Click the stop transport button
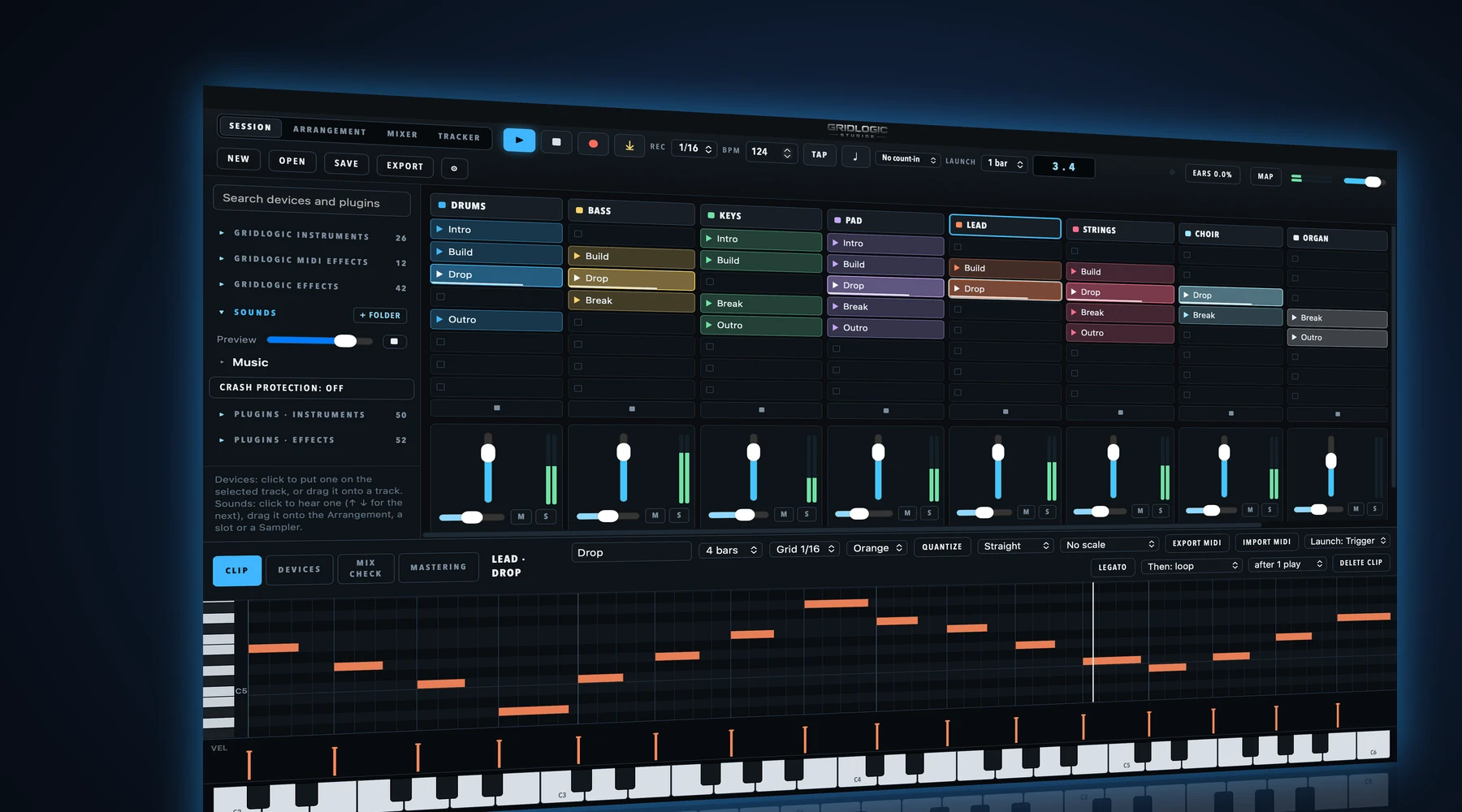 pyautogui.click(x=556, y=142)
